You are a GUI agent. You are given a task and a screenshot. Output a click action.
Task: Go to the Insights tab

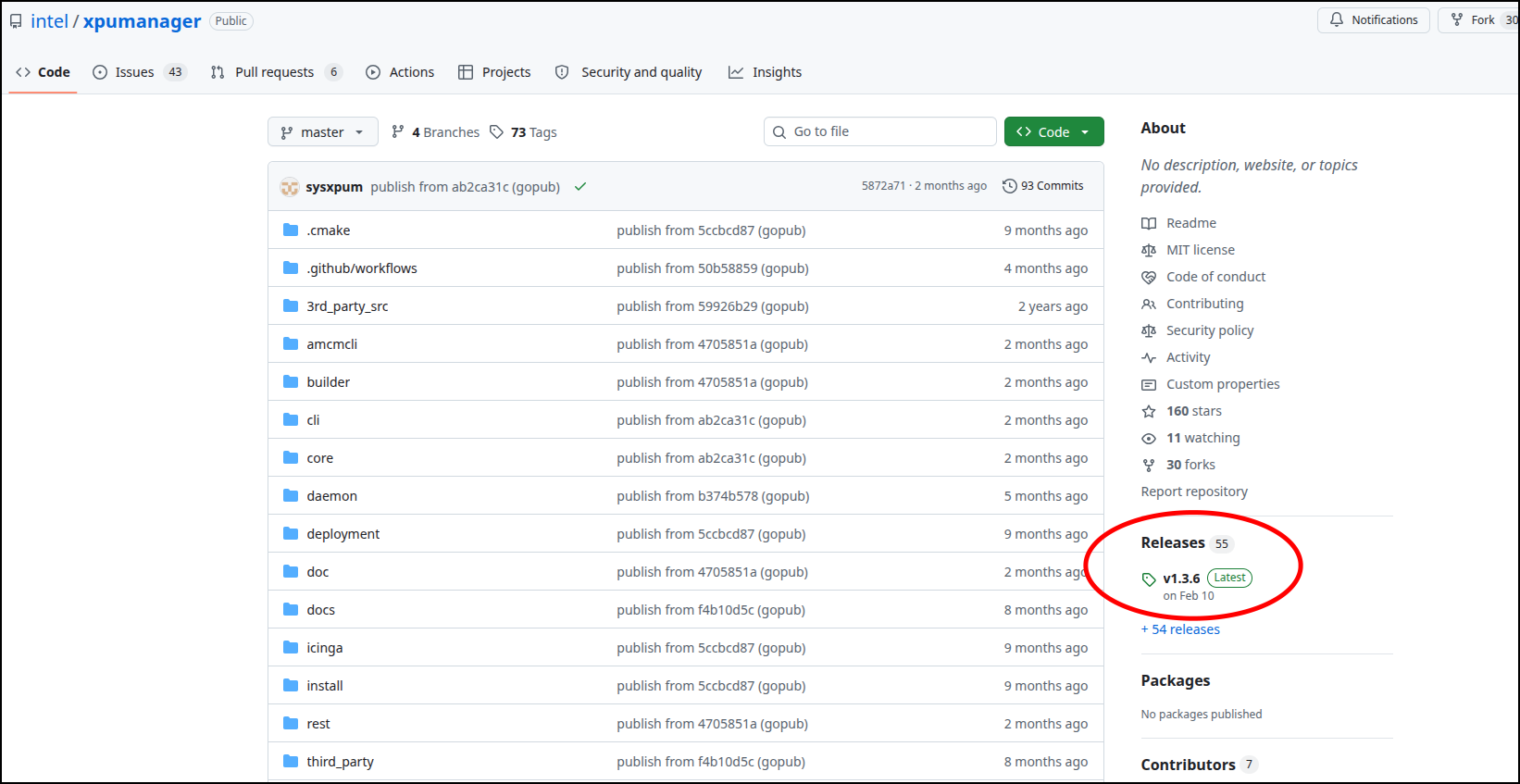tap(766, 72)
